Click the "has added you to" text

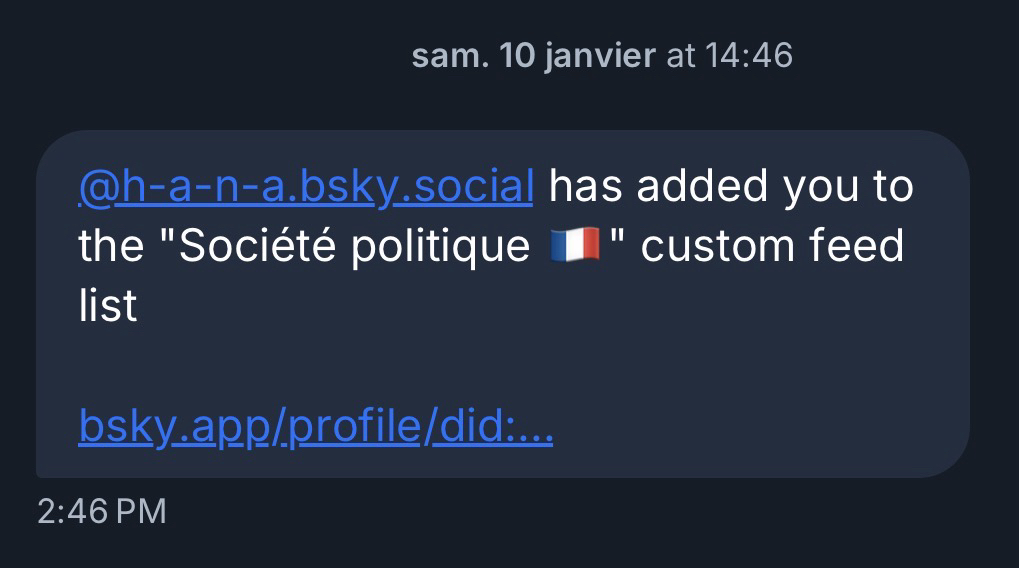pyautogui.click(x=731, y=187)
